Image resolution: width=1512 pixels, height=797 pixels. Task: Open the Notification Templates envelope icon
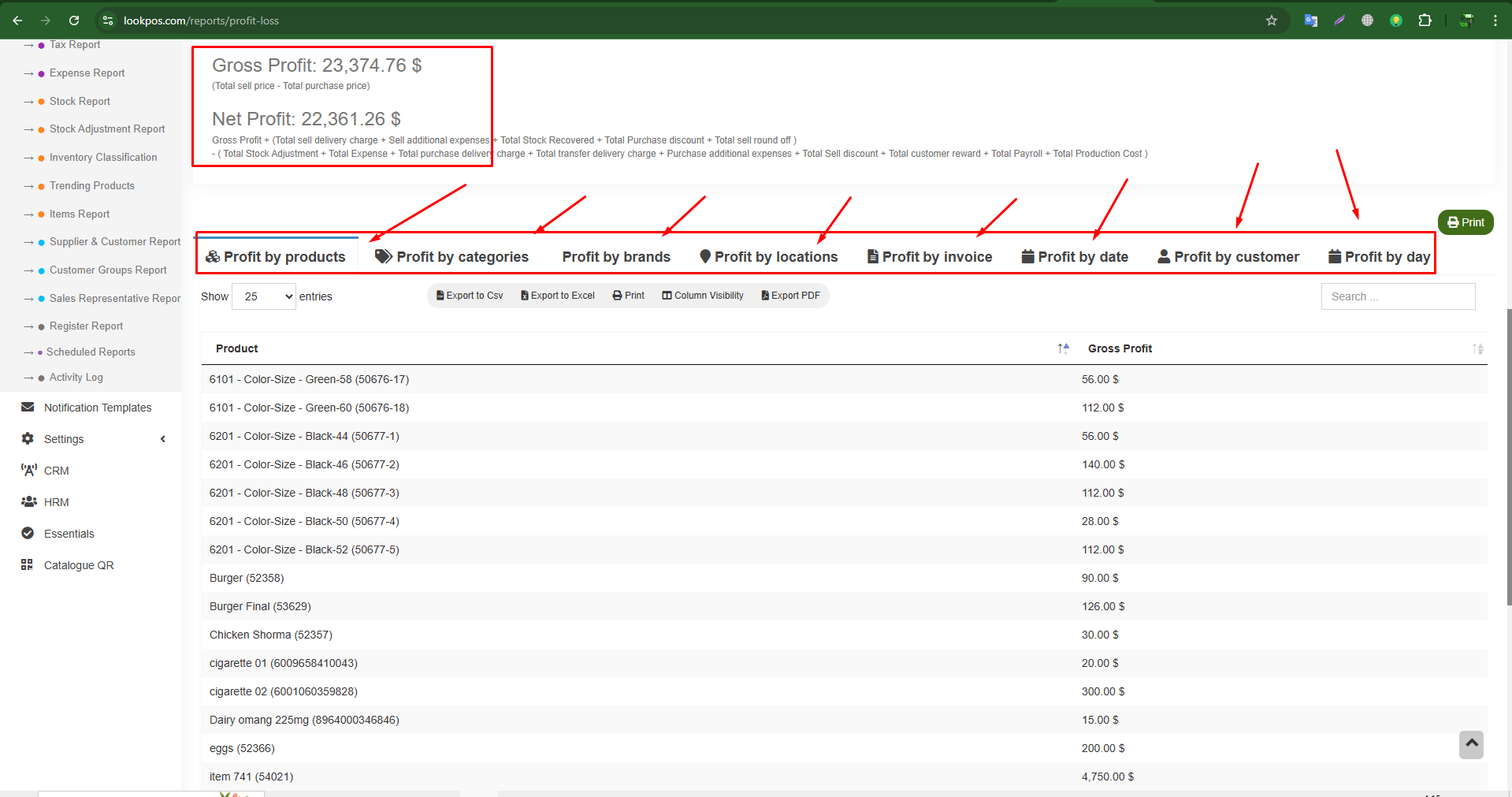pyautogui.click(x=28, y=407)
